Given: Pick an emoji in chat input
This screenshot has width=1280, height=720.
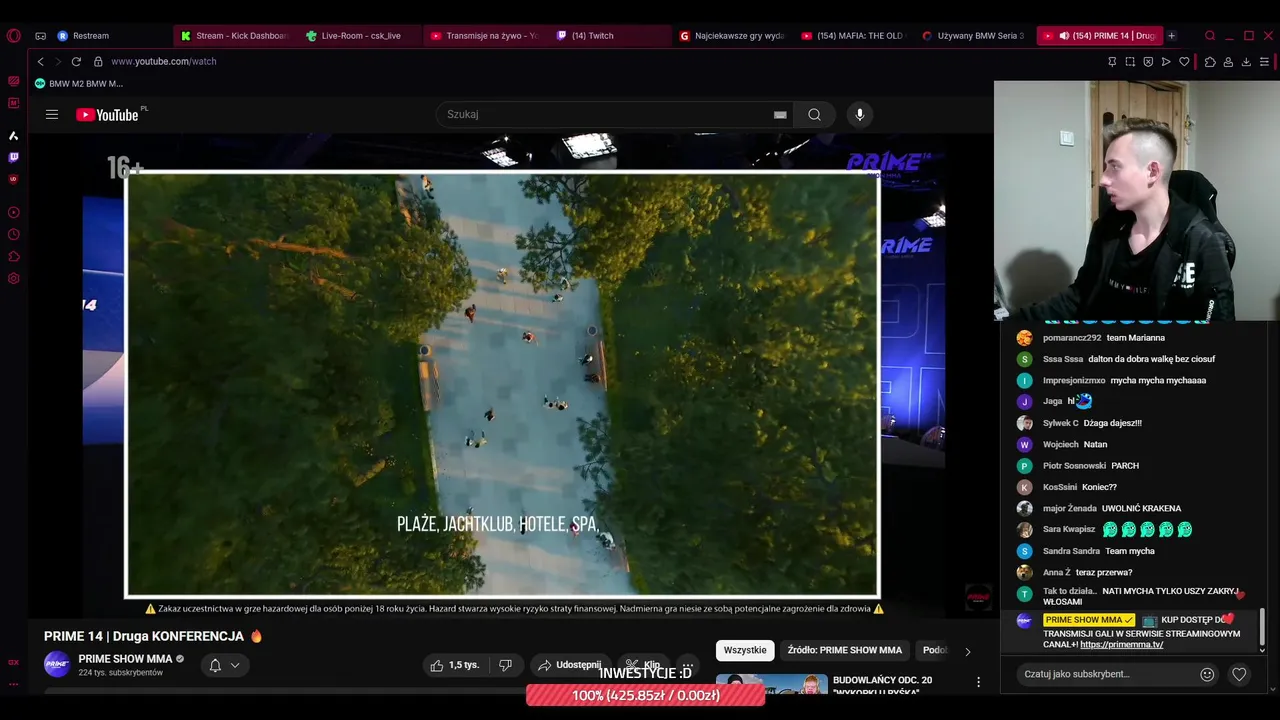Looking at the screenshot, I should pyautogui.click(x=1207, y=674).
